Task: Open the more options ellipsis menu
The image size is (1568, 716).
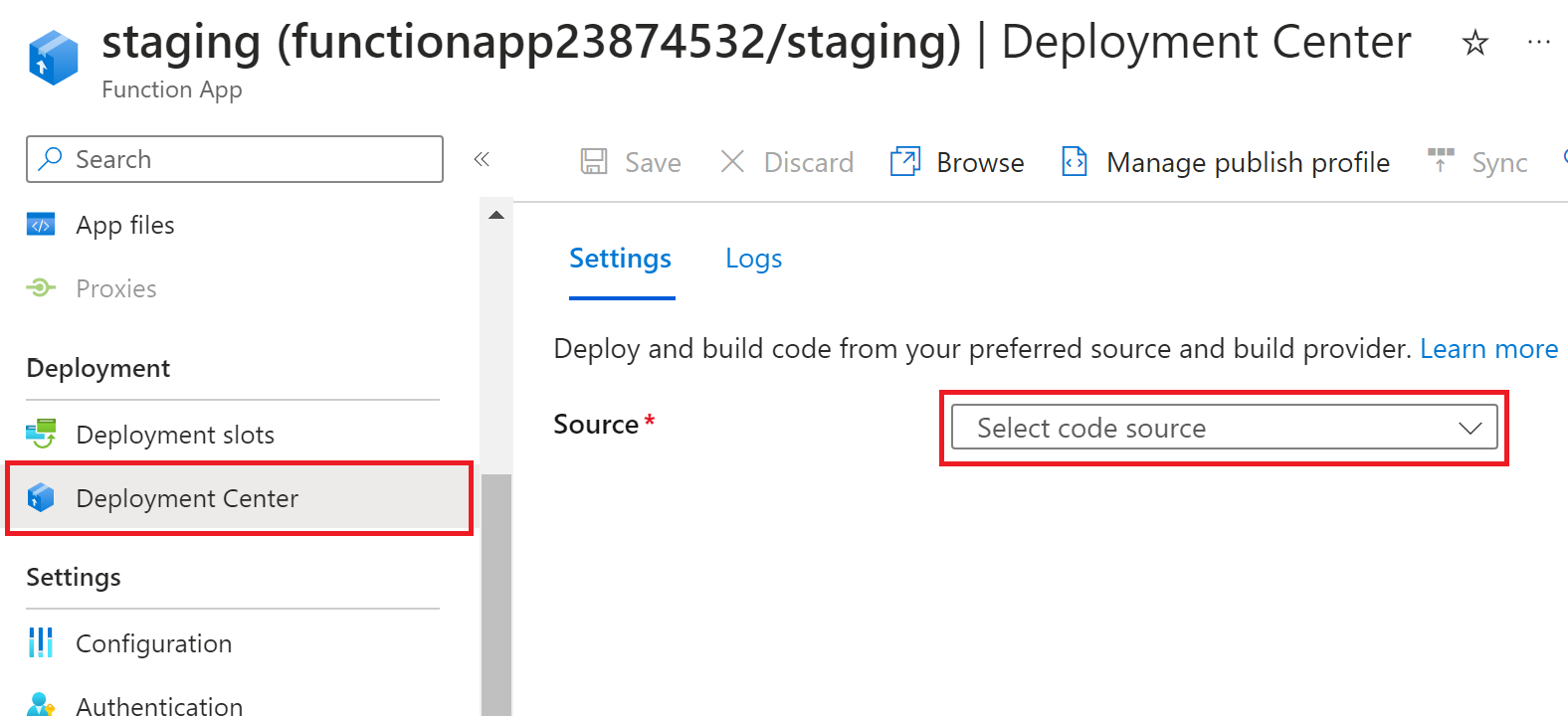Action: pyautogui.click(x=1538, y=43)
